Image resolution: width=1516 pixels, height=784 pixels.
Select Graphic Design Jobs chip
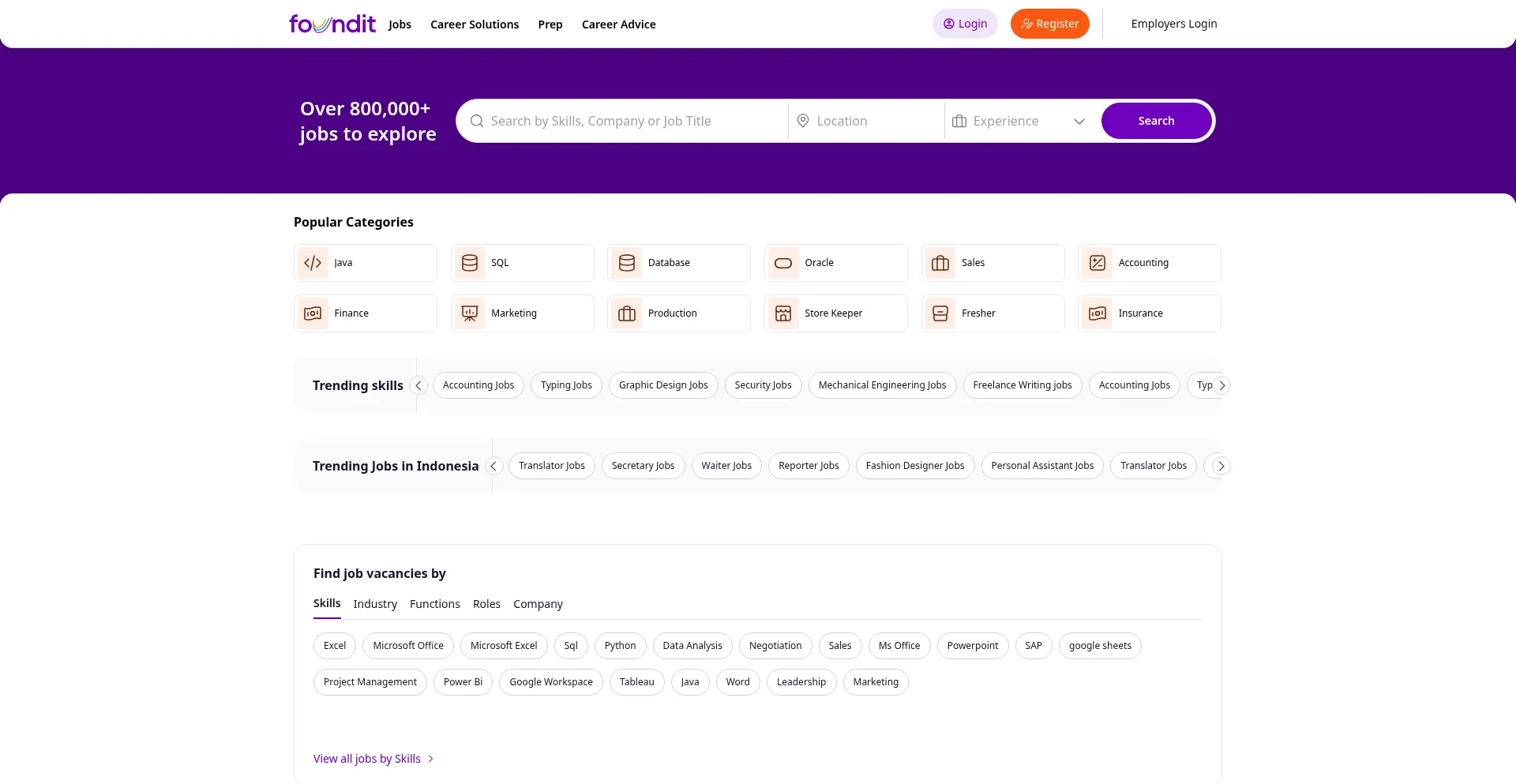pyautogui.click(x=663, y=385)
